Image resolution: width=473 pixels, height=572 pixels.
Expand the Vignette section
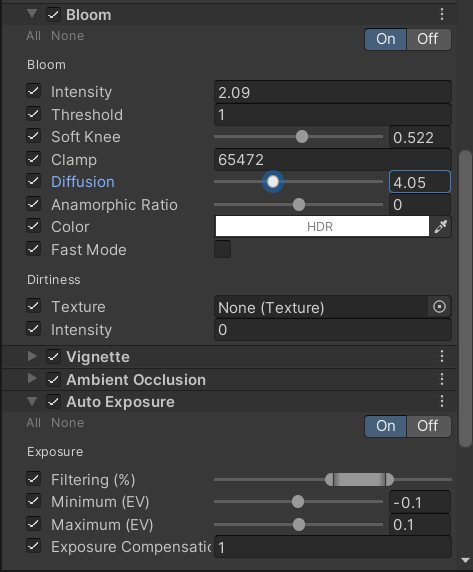(32, 356)
